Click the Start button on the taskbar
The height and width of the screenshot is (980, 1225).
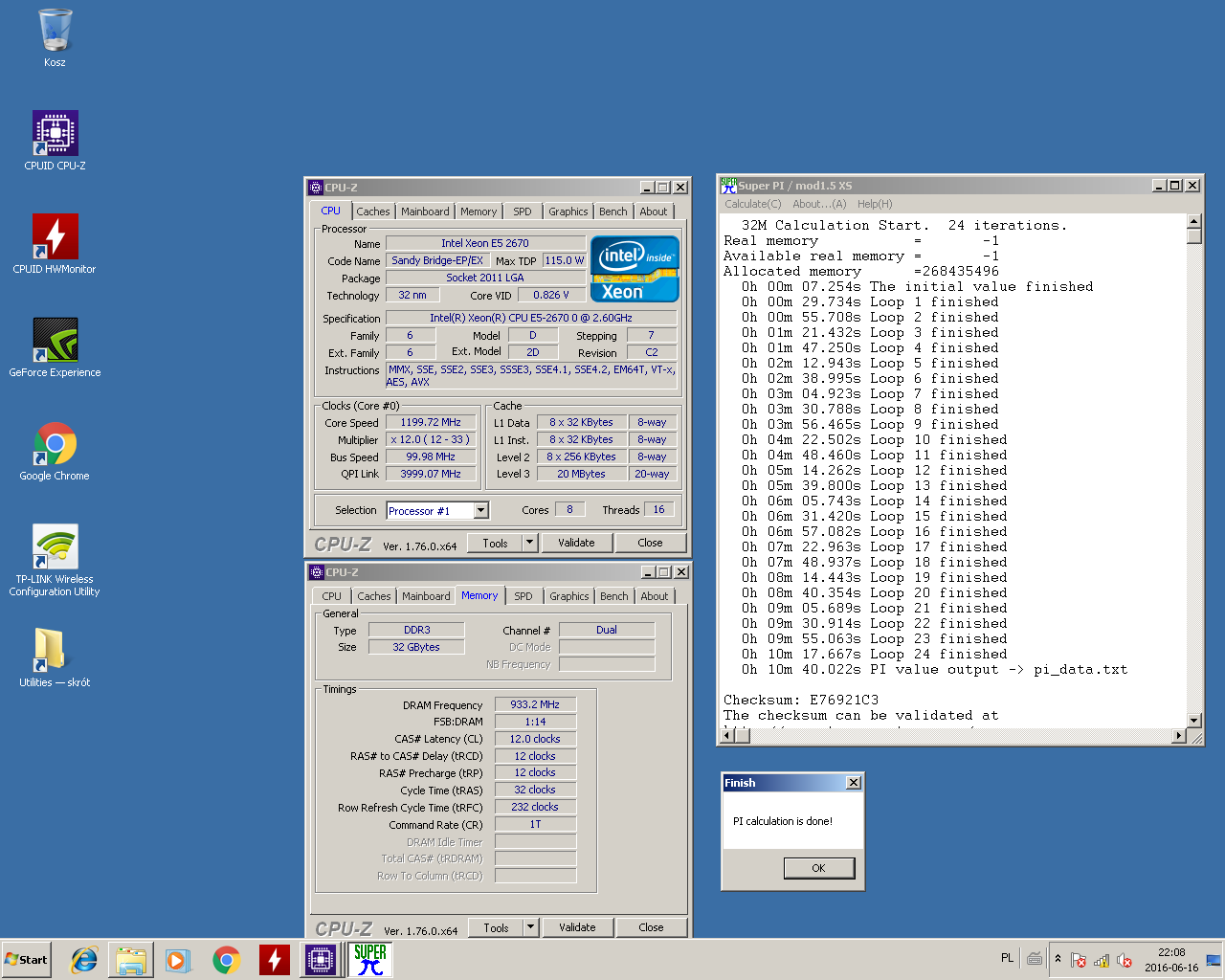point(27,960)
